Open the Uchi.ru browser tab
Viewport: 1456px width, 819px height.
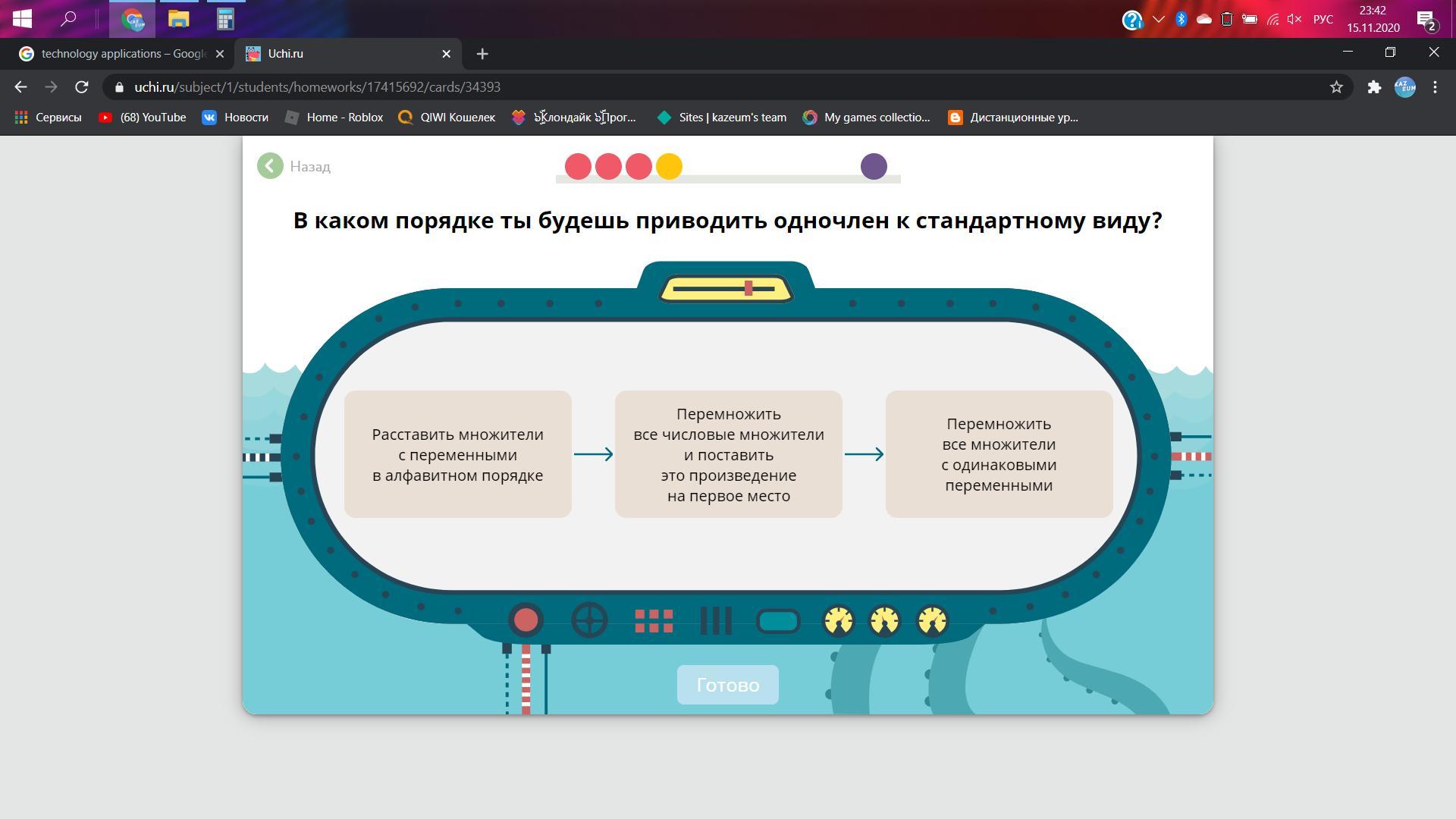pos(348,53)
